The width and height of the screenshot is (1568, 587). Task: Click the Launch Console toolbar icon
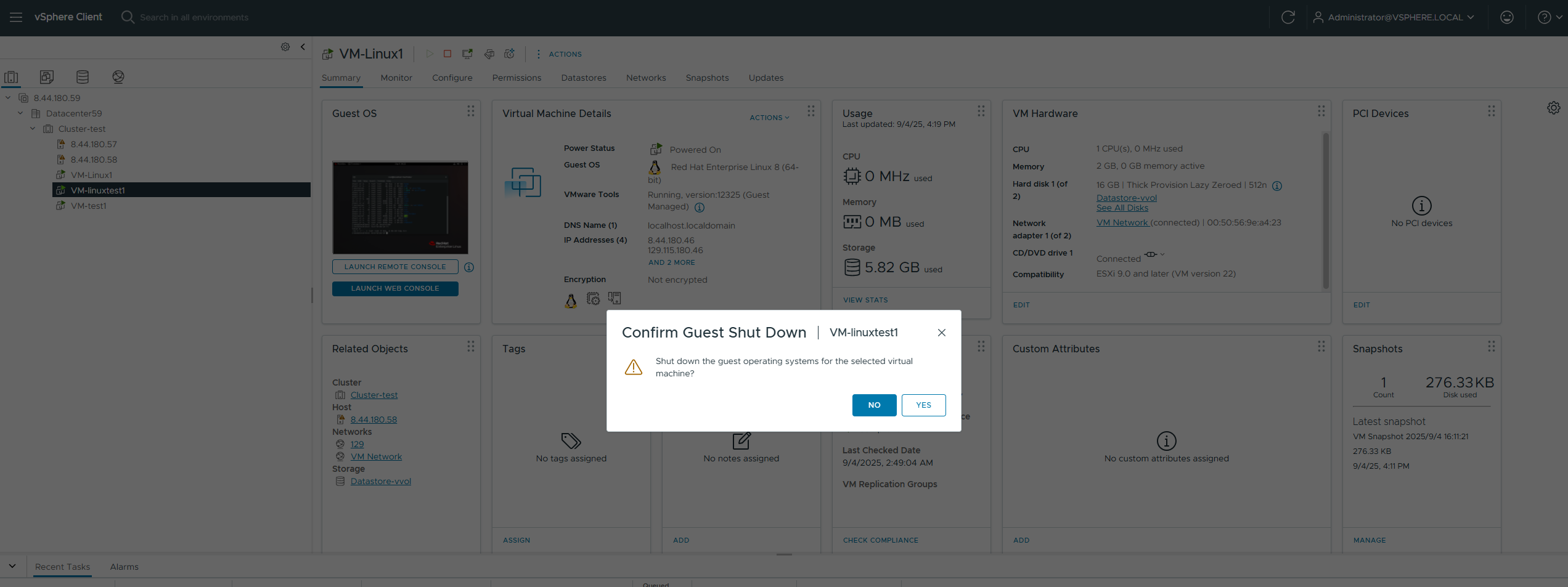[468, 54]
